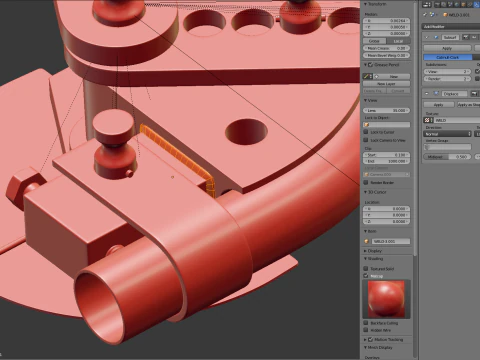Click the grease pencil New button
Screen dimensions: 480x360
[392, 76]
